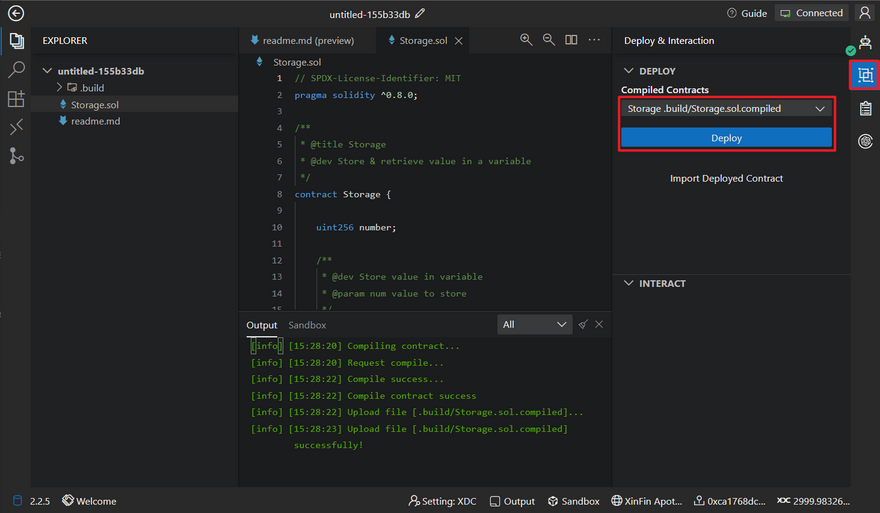This screenshot has height=513, width=880.
Task: Click zoom in magnifier in editor toolbar
Action: pos(526,40)
